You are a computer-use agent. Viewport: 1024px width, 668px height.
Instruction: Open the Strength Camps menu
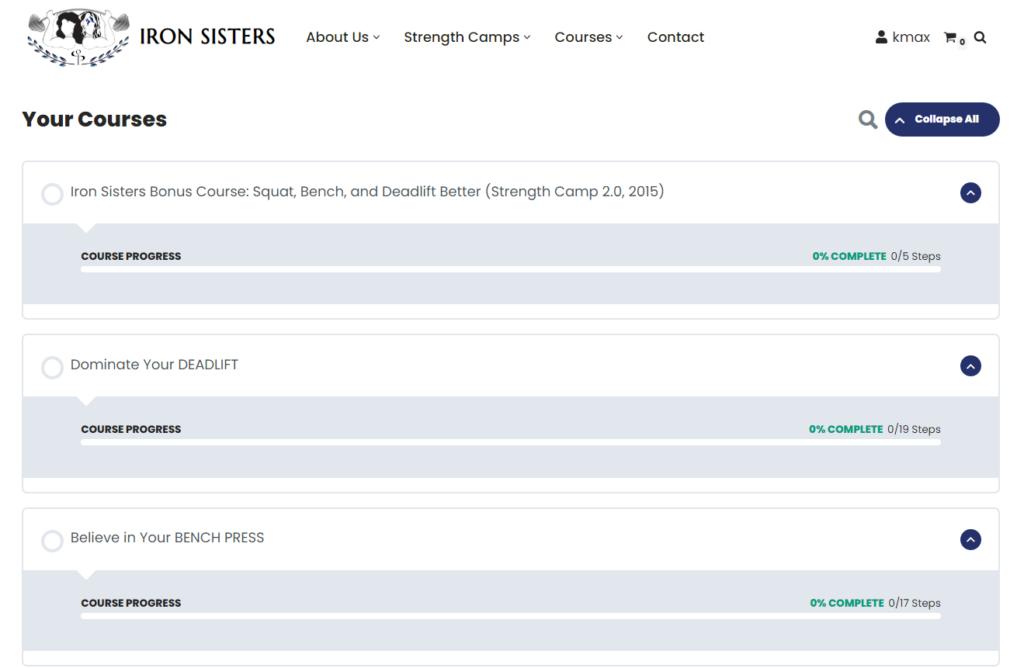click(467, 37)
